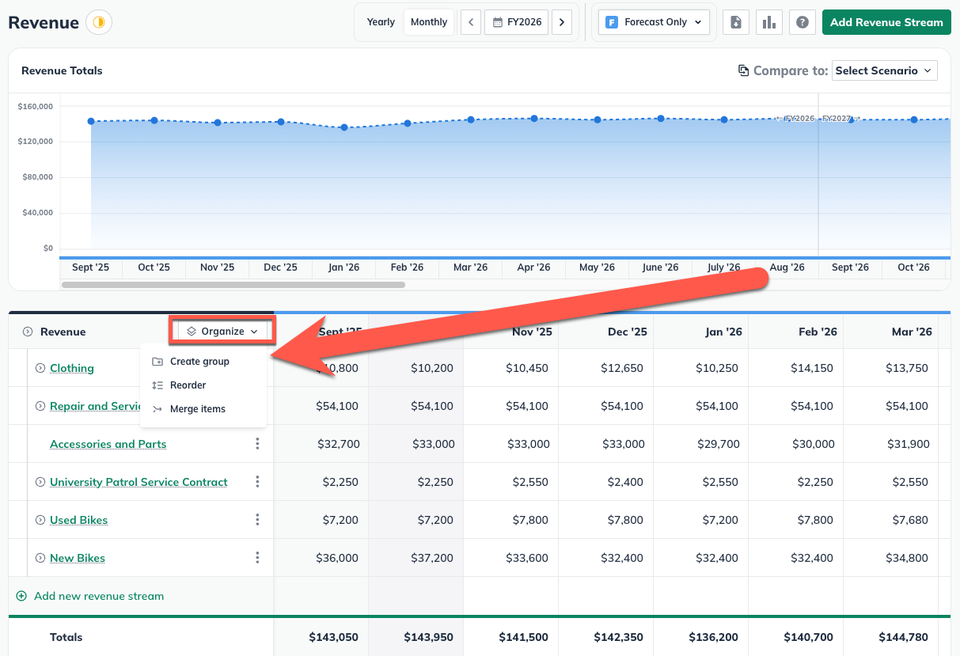The image size is (960, 656).
Task: Expand the Repair and Service row
Action: (x=40, y=406)
